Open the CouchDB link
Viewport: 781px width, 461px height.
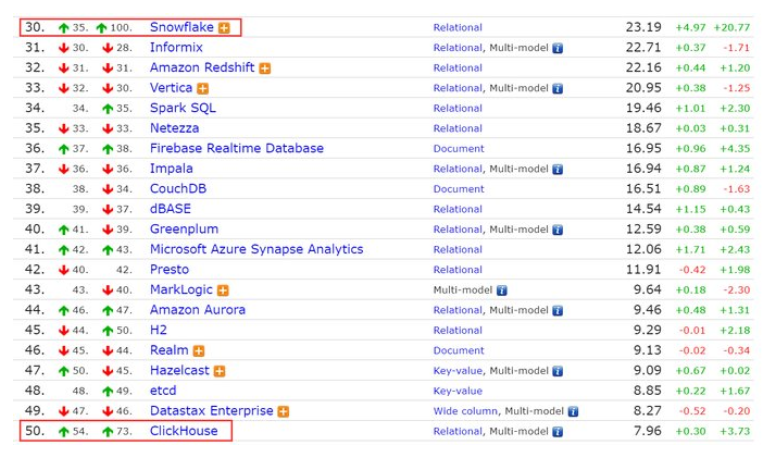(x=178, y=189)
